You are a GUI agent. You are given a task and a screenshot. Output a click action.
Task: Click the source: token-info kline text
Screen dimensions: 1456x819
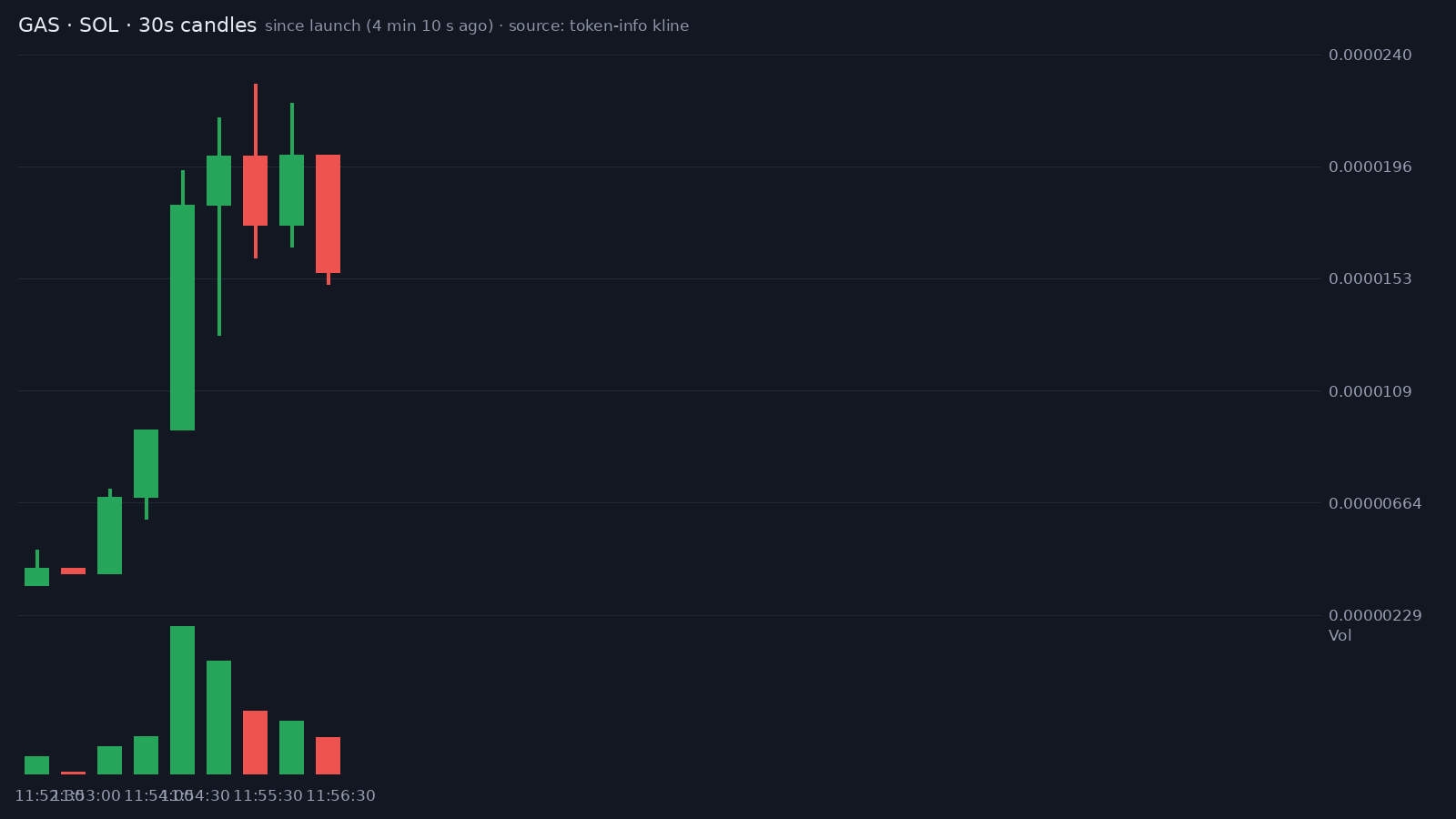point(599,26)
